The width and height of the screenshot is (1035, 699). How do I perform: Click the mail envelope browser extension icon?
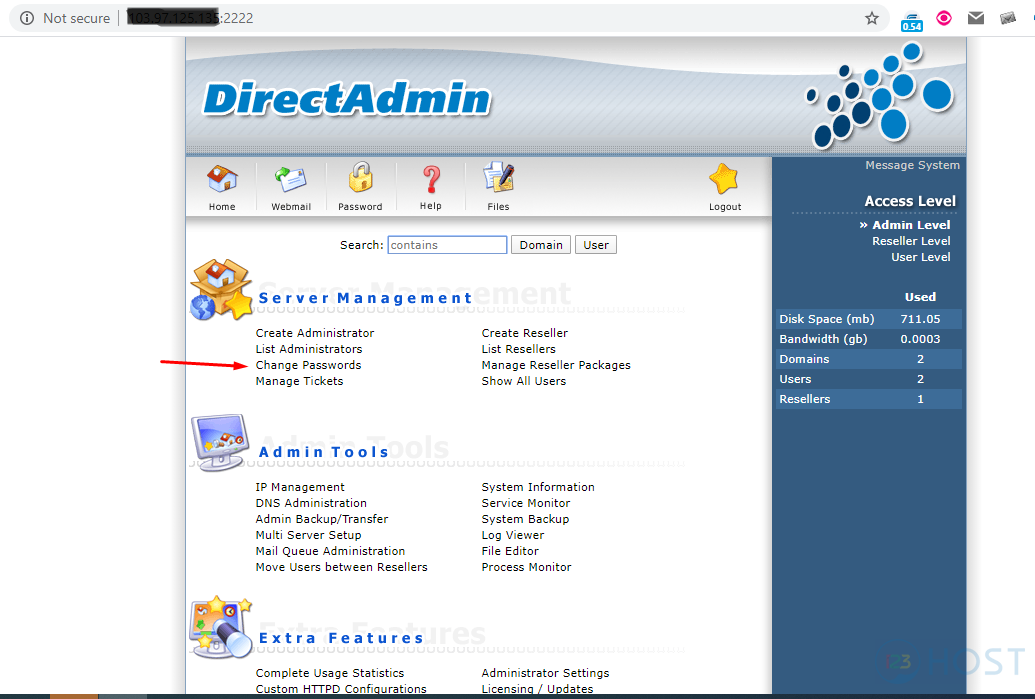(976, 18)
